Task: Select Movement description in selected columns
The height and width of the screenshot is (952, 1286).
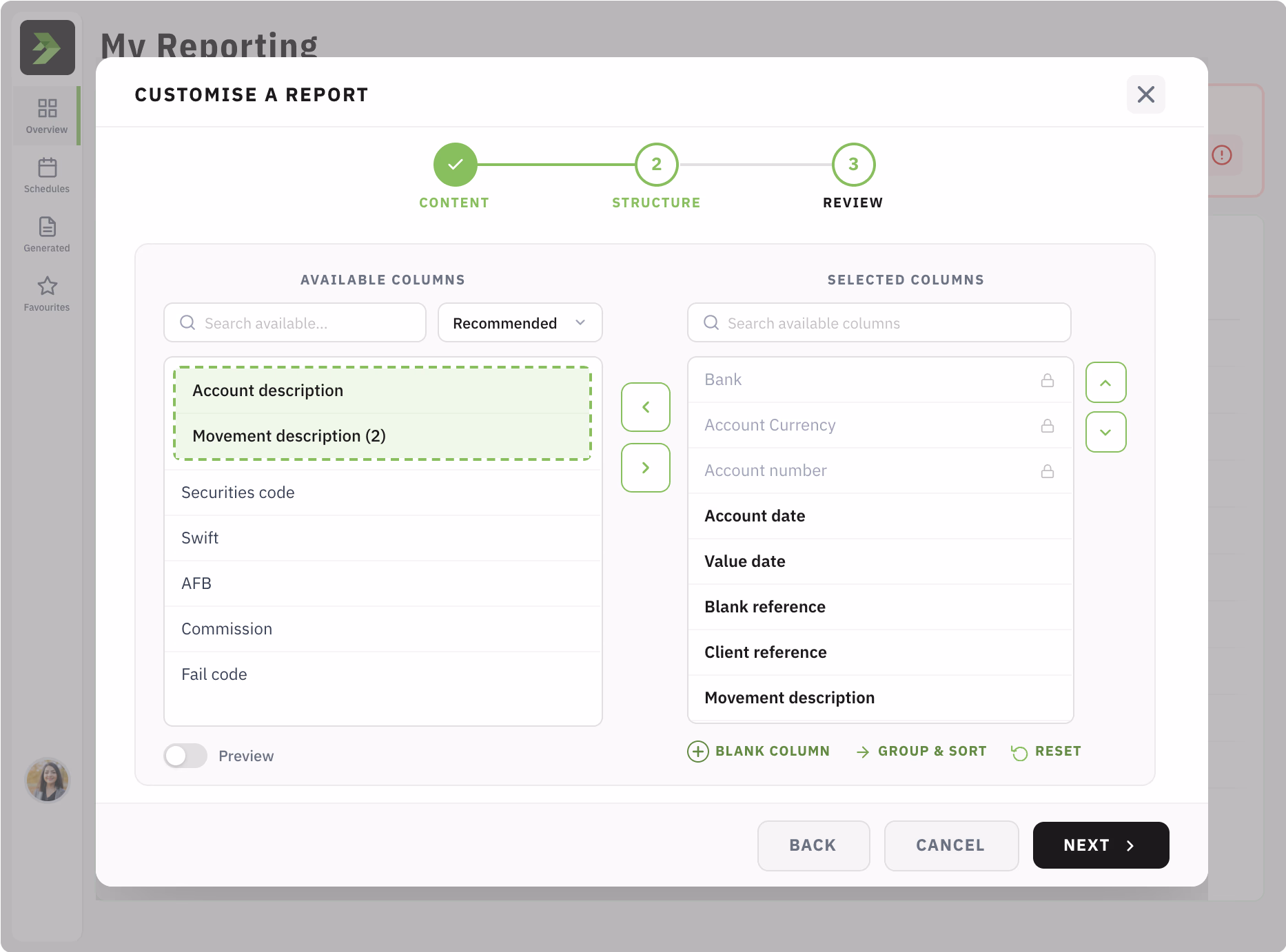Action: (x=881, y=698)
